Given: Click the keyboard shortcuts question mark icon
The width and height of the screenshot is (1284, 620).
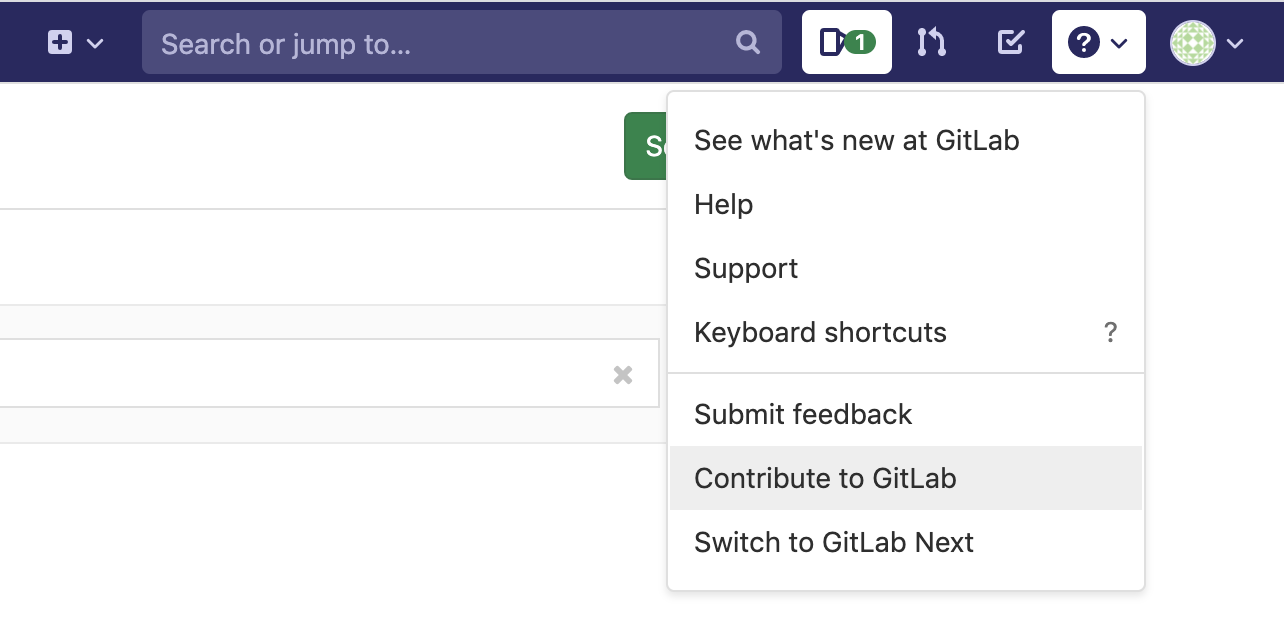Looking at the screenshot, I should pos(1111,333).
